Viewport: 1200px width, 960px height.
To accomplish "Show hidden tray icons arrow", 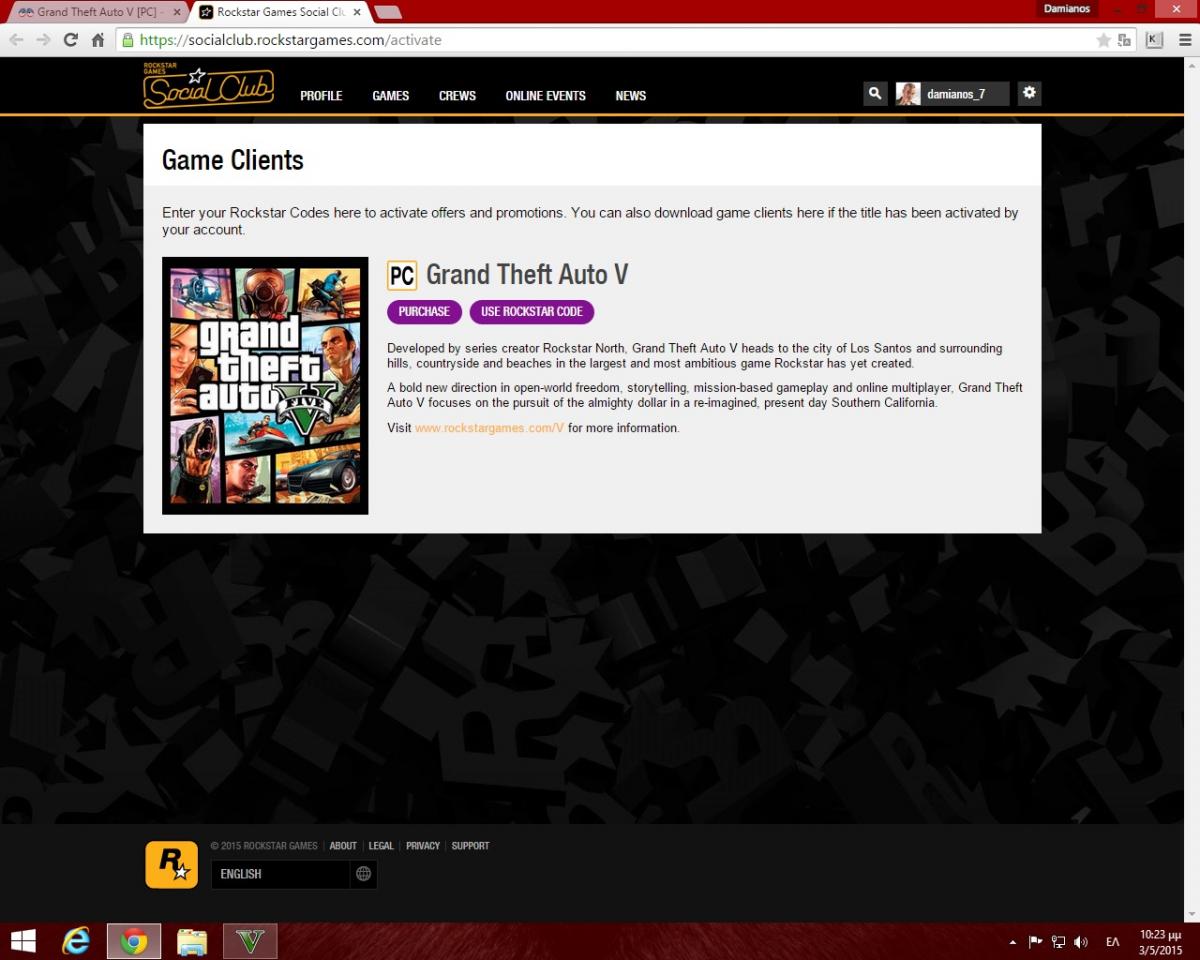I will click(x=1012, y=942).
